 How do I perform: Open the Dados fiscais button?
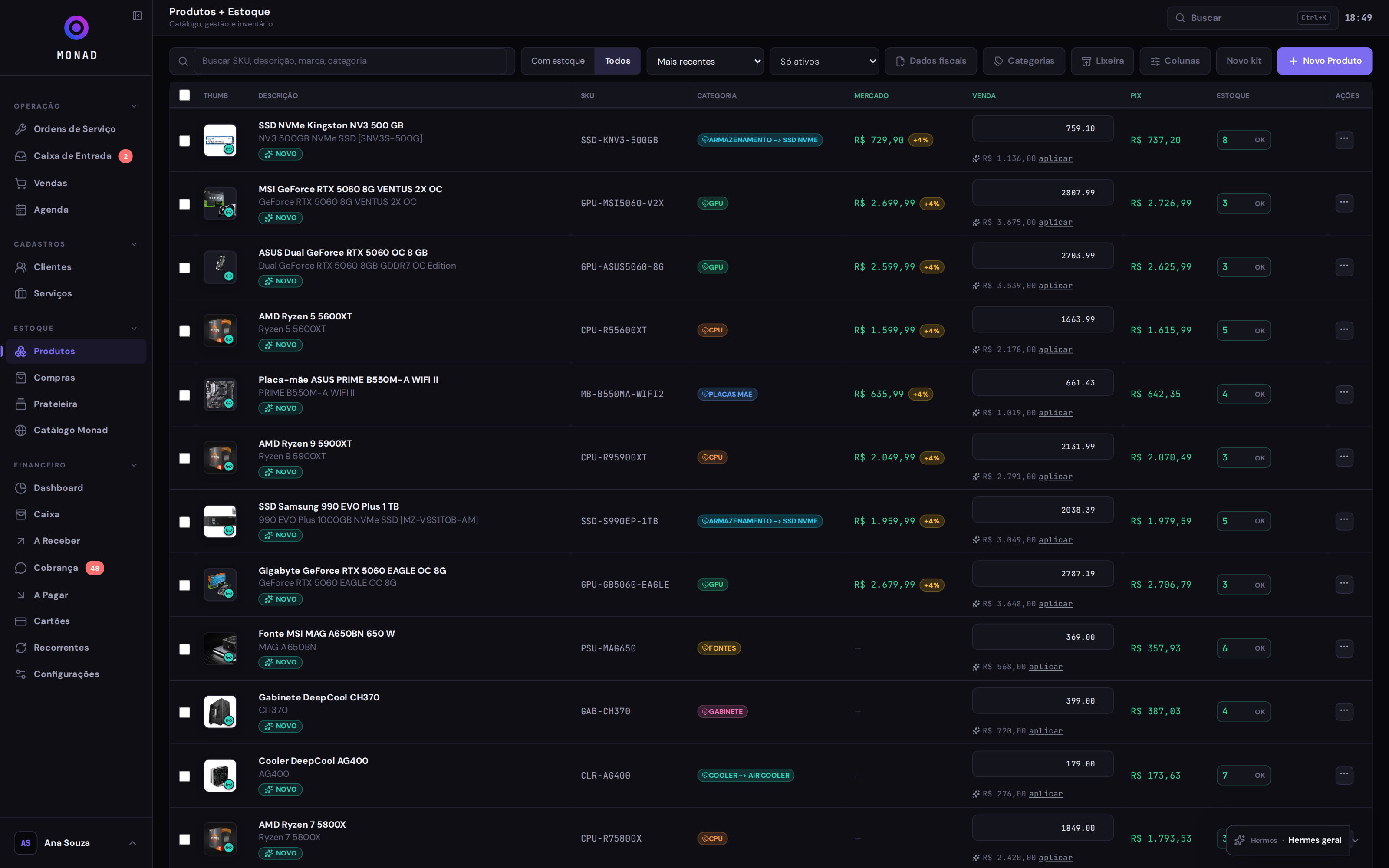930,61
